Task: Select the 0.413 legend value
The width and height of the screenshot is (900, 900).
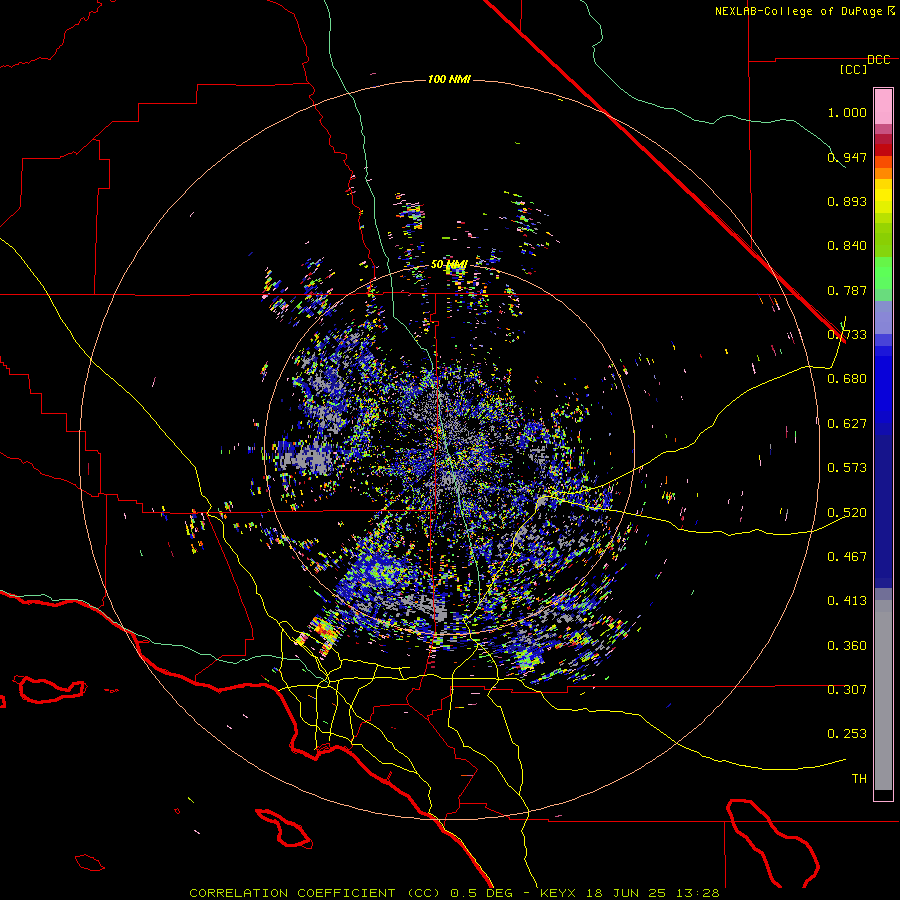Action: (847, 601)
